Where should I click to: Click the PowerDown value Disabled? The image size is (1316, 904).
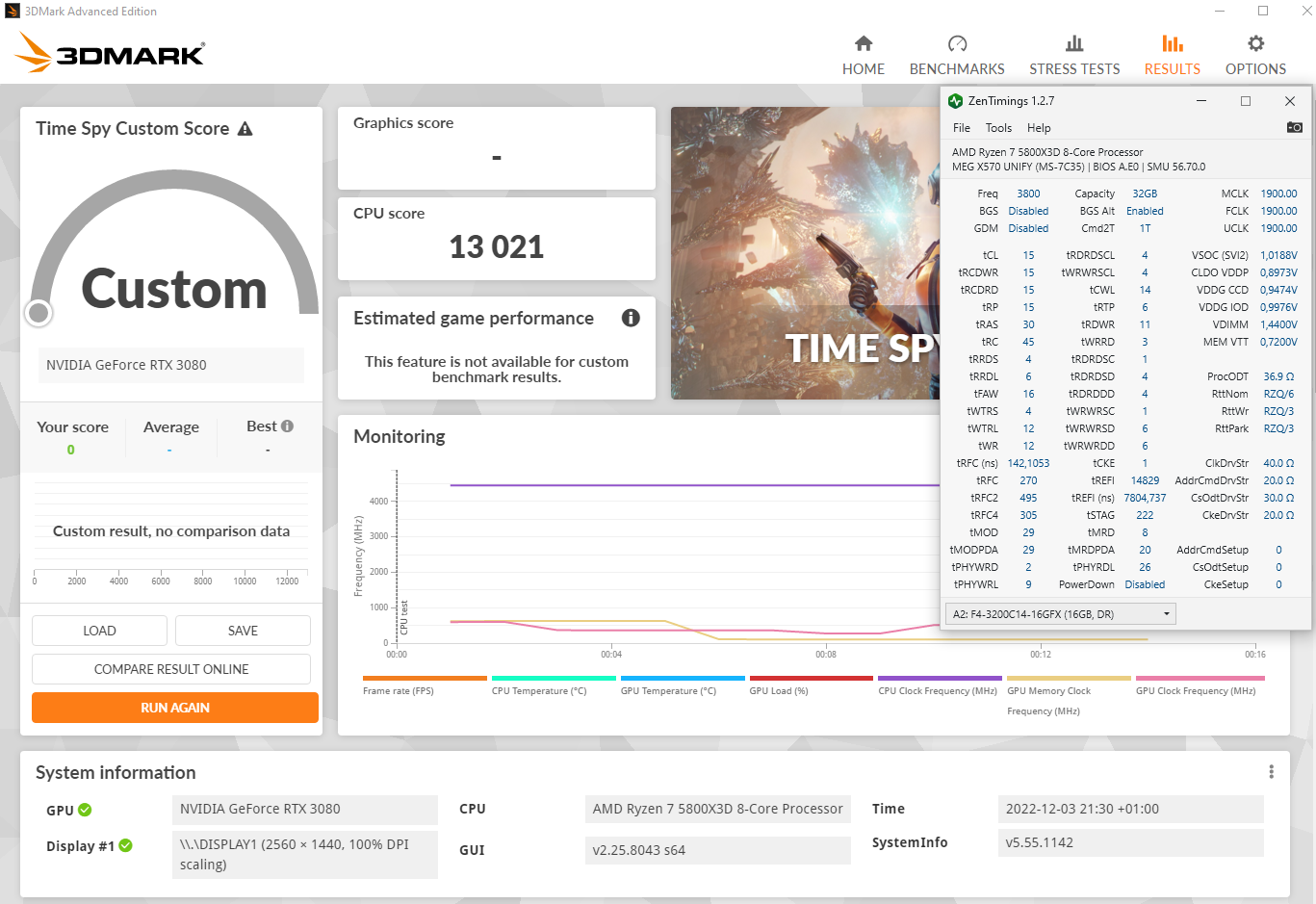pos(1145,584)
